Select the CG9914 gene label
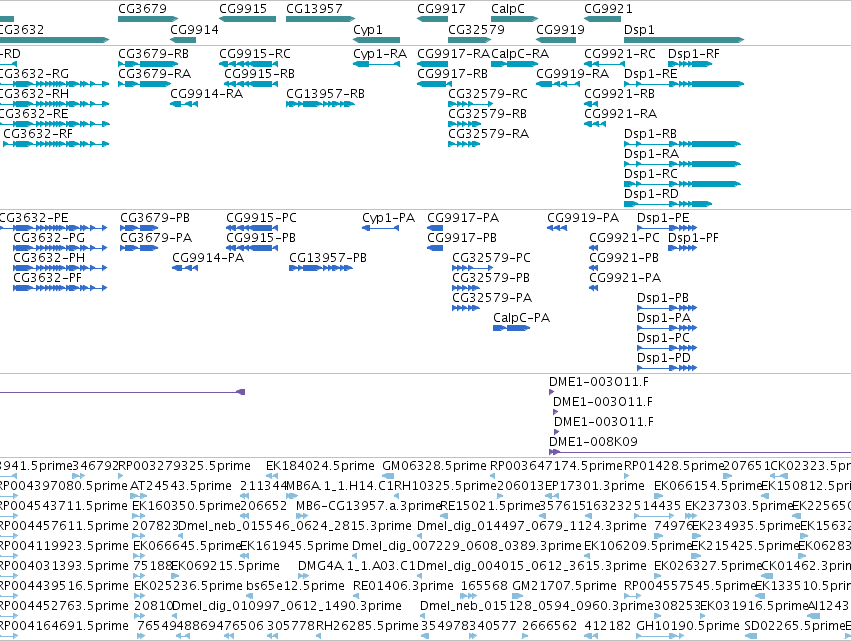851x641 pixels. [x=194, y=29]
